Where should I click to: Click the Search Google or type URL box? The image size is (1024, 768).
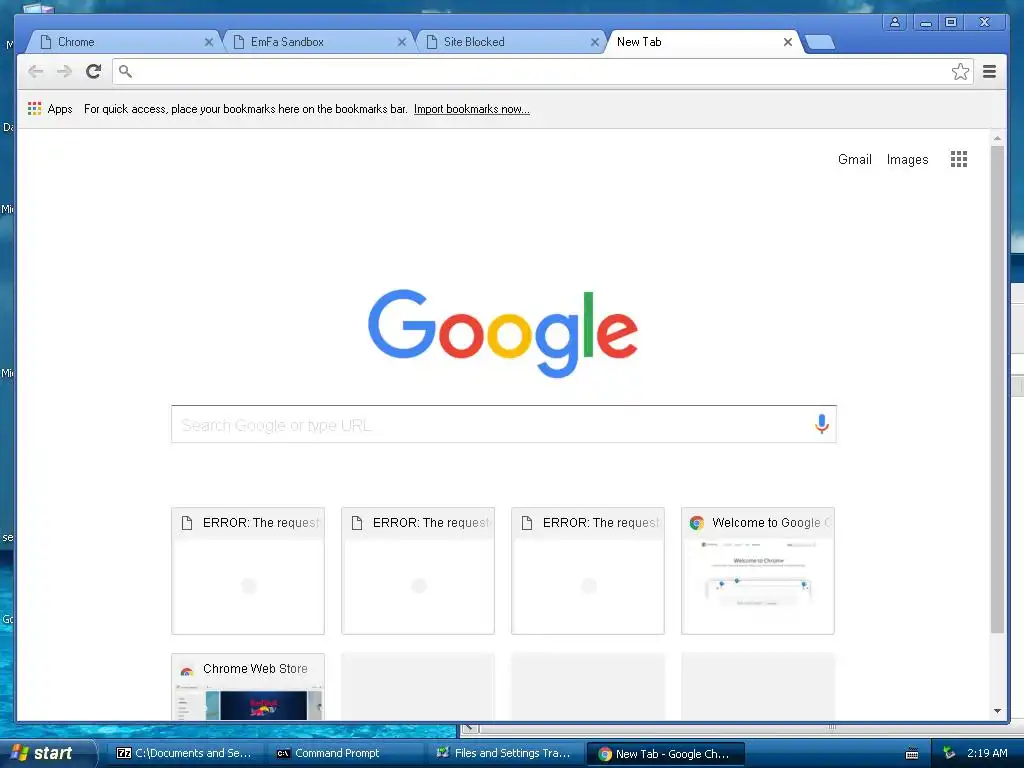point(504,424)
